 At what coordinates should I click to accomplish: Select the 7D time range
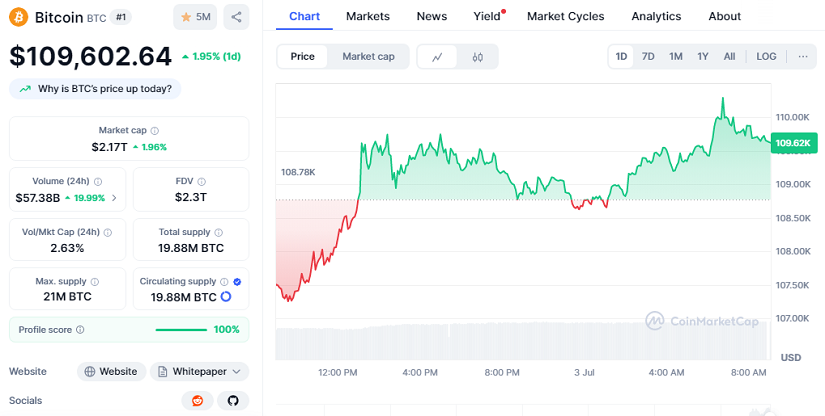(x=648, y=57)
